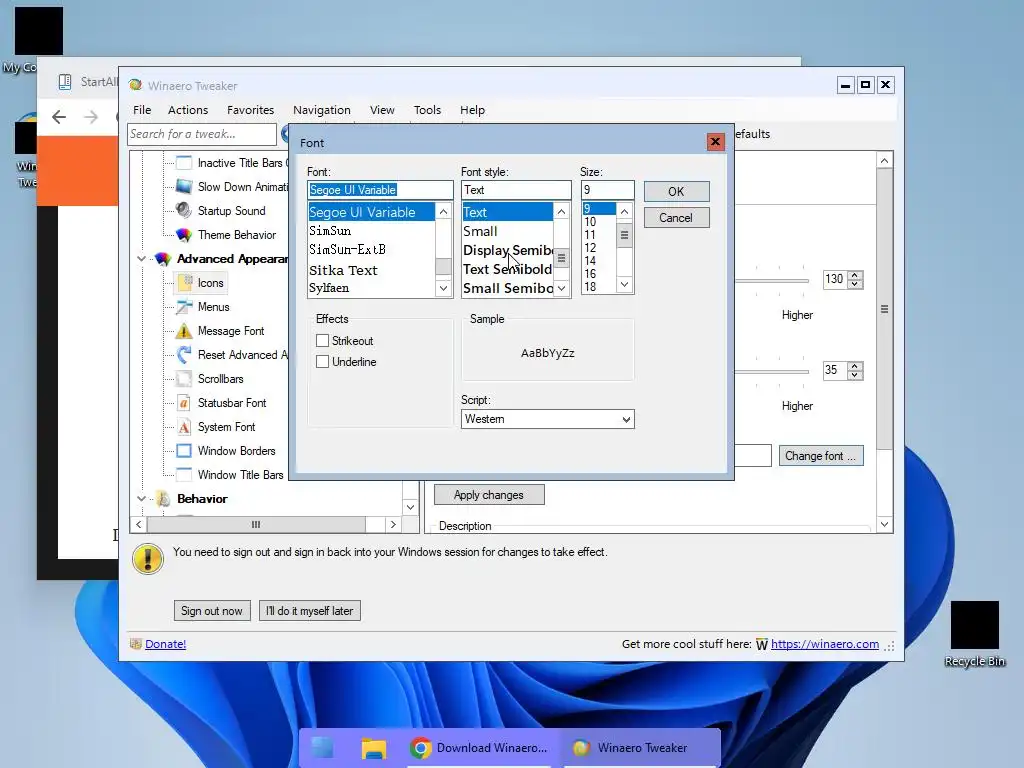Click the Winaero W site icon

[x=761, y=645]
